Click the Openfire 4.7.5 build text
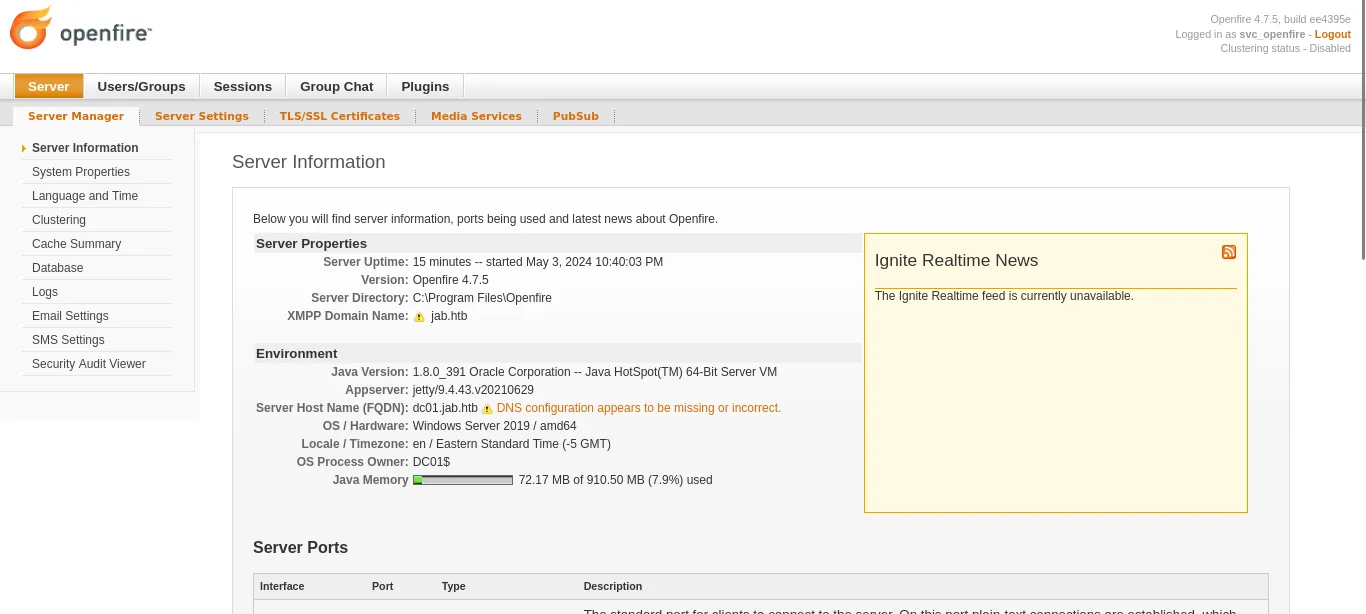Image resolution: width=1366 pixels, height=614 pixels. pyautogui.click(x=1280, y=20)
